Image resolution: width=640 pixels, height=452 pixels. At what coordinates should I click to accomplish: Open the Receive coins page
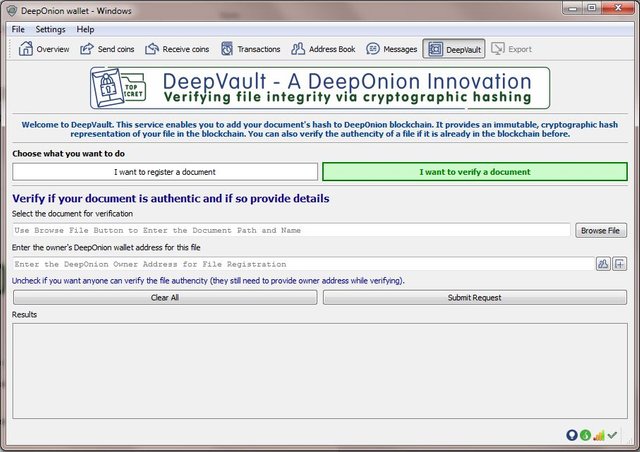click(177, 49)
